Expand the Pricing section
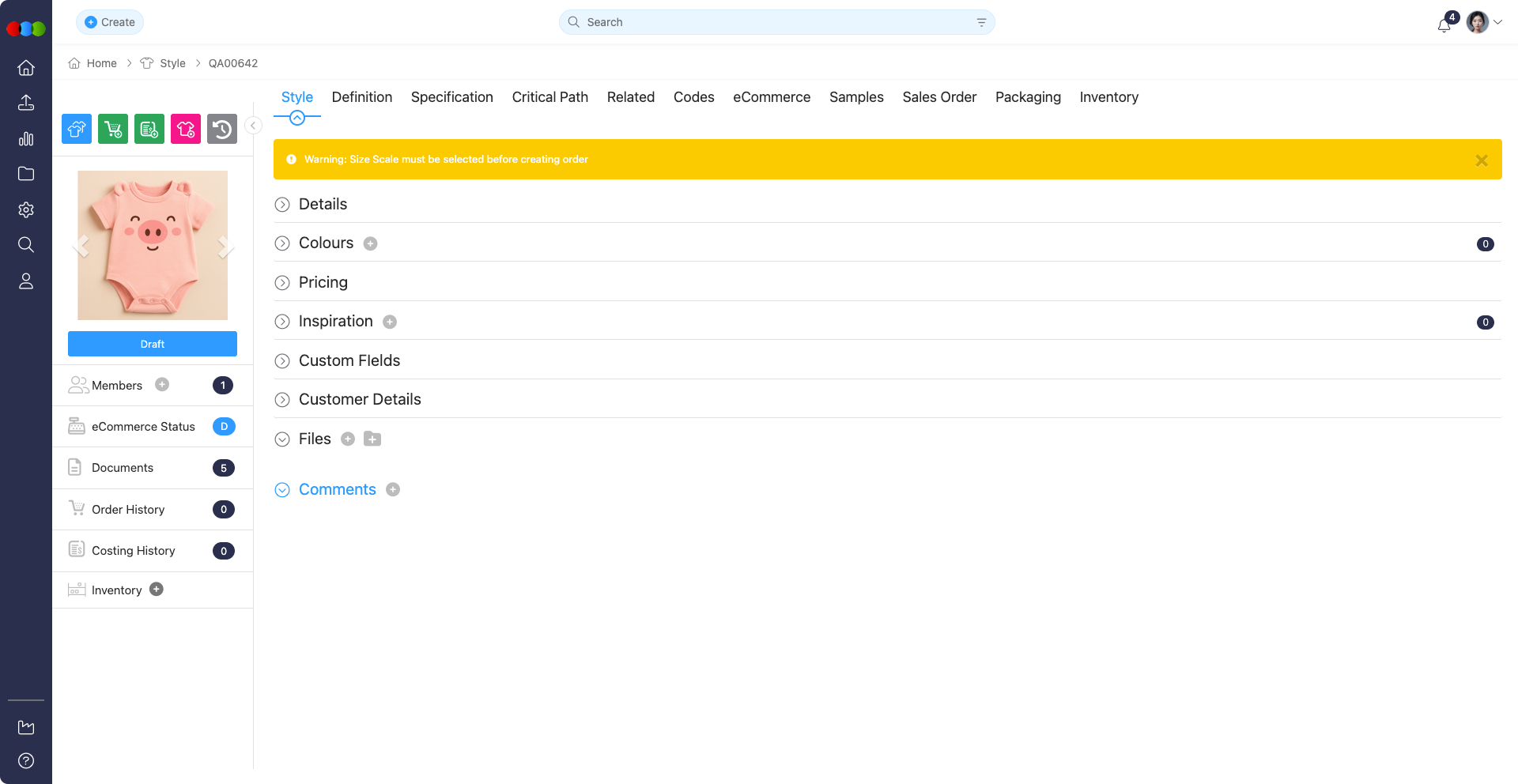The width and height of the screenshot is (1518, 784). 282,283
